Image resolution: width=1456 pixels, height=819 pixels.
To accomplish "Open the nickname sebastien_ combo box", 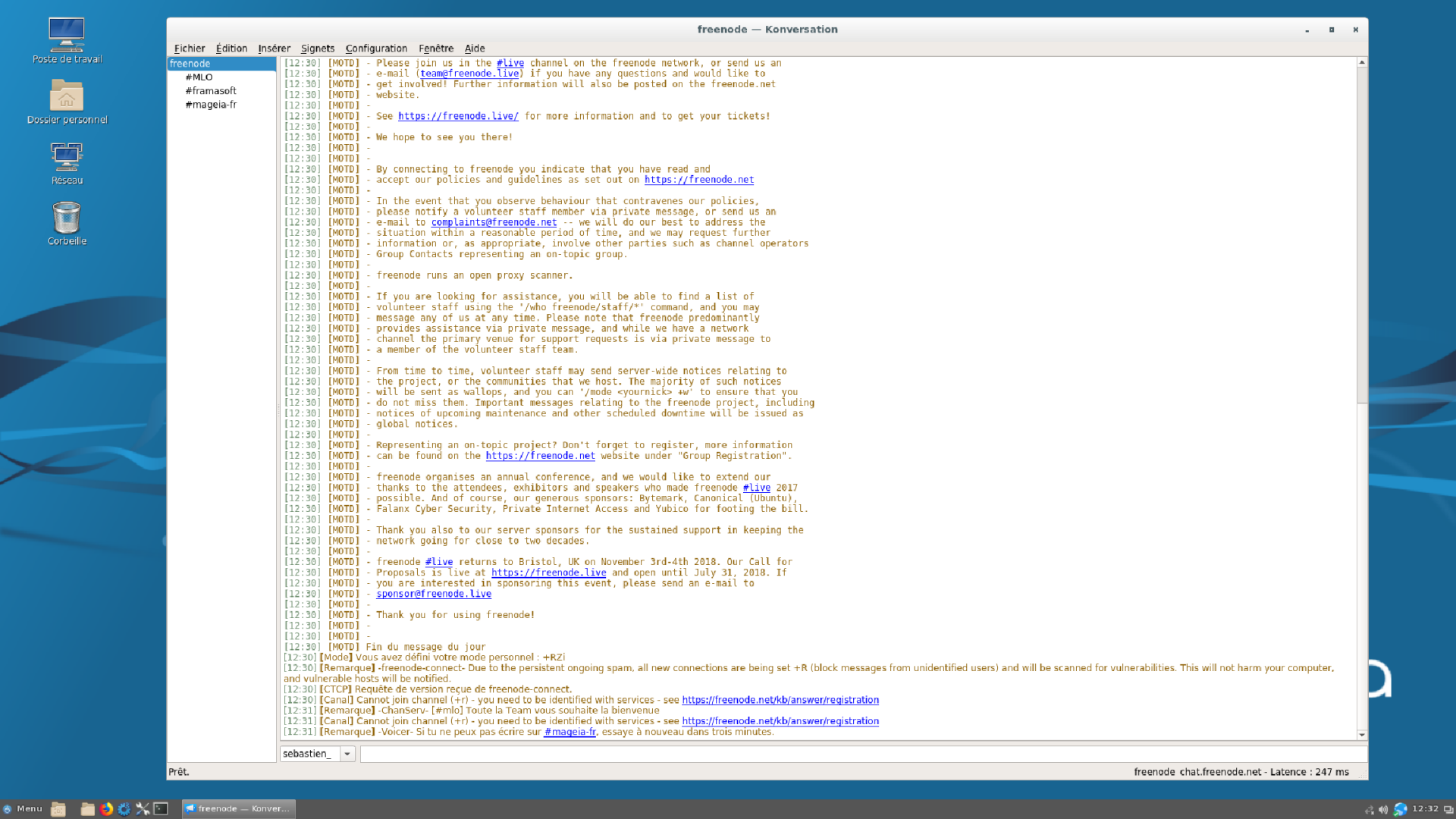I will [317, 754].
